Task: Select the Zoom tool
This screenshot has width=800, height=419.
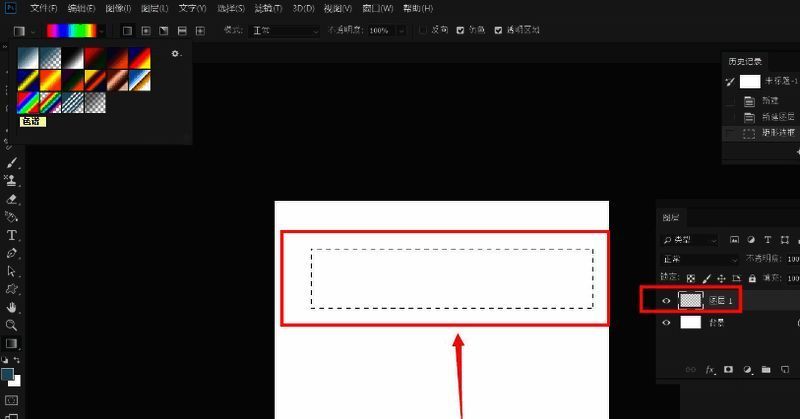Action: click(x=11, y=325)
